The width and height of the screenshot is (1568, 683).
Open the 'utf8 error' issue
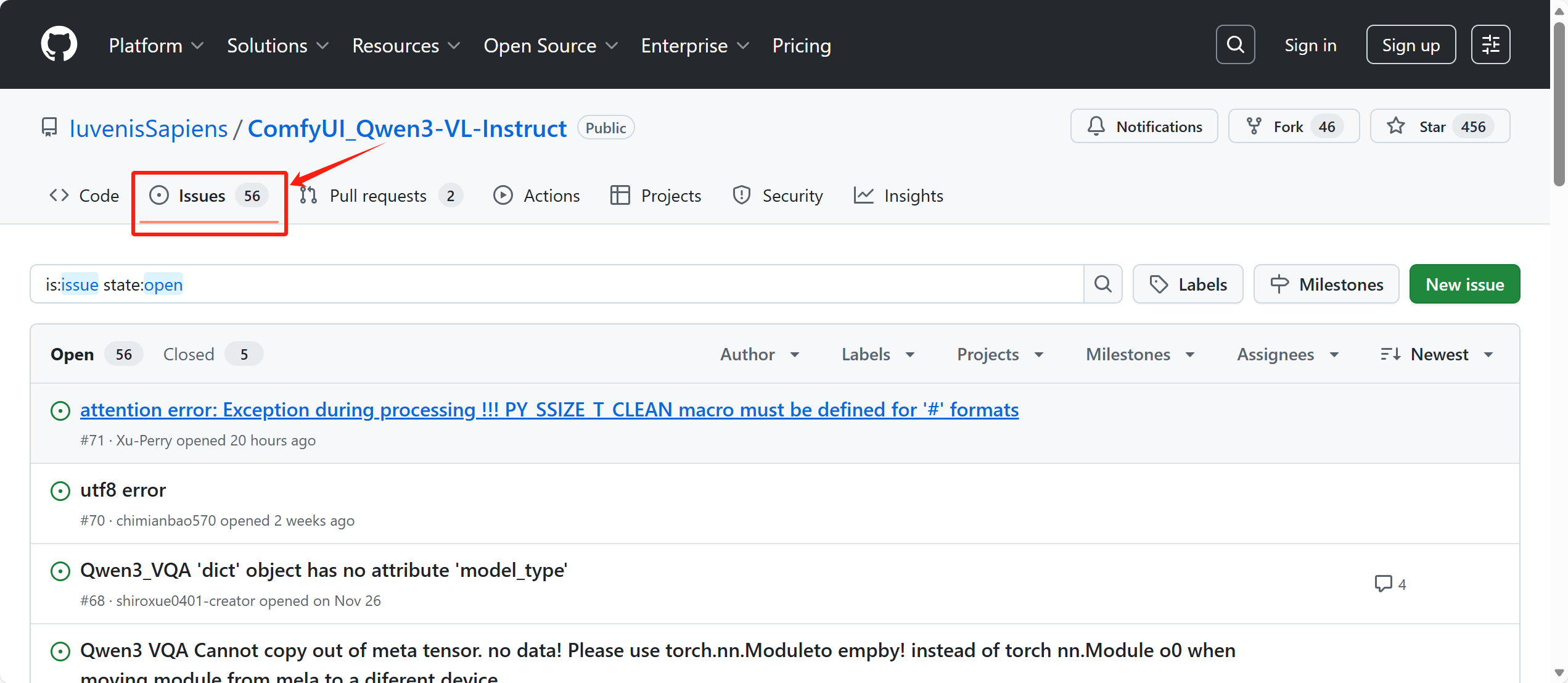(123, 490)
